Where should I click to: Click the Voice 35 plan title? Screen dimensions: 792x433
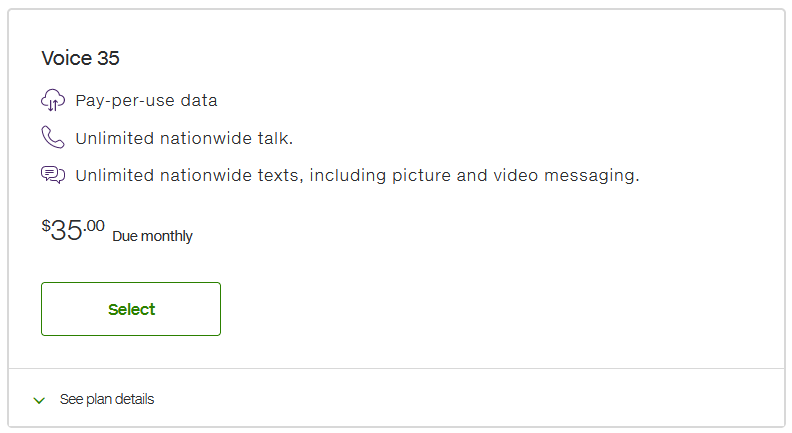pyautogui.click(x=81, y=58)
